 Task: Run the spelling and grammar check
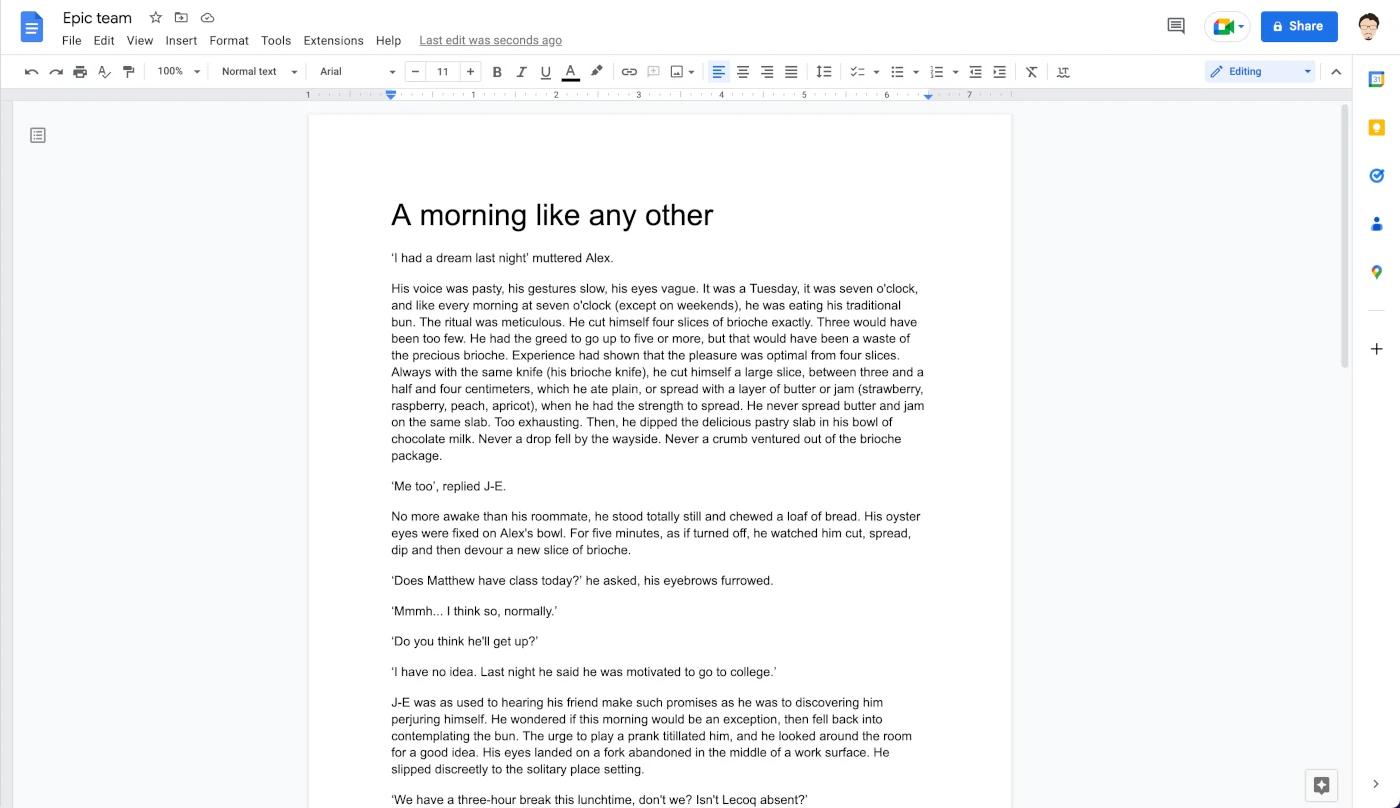(103, 71)
